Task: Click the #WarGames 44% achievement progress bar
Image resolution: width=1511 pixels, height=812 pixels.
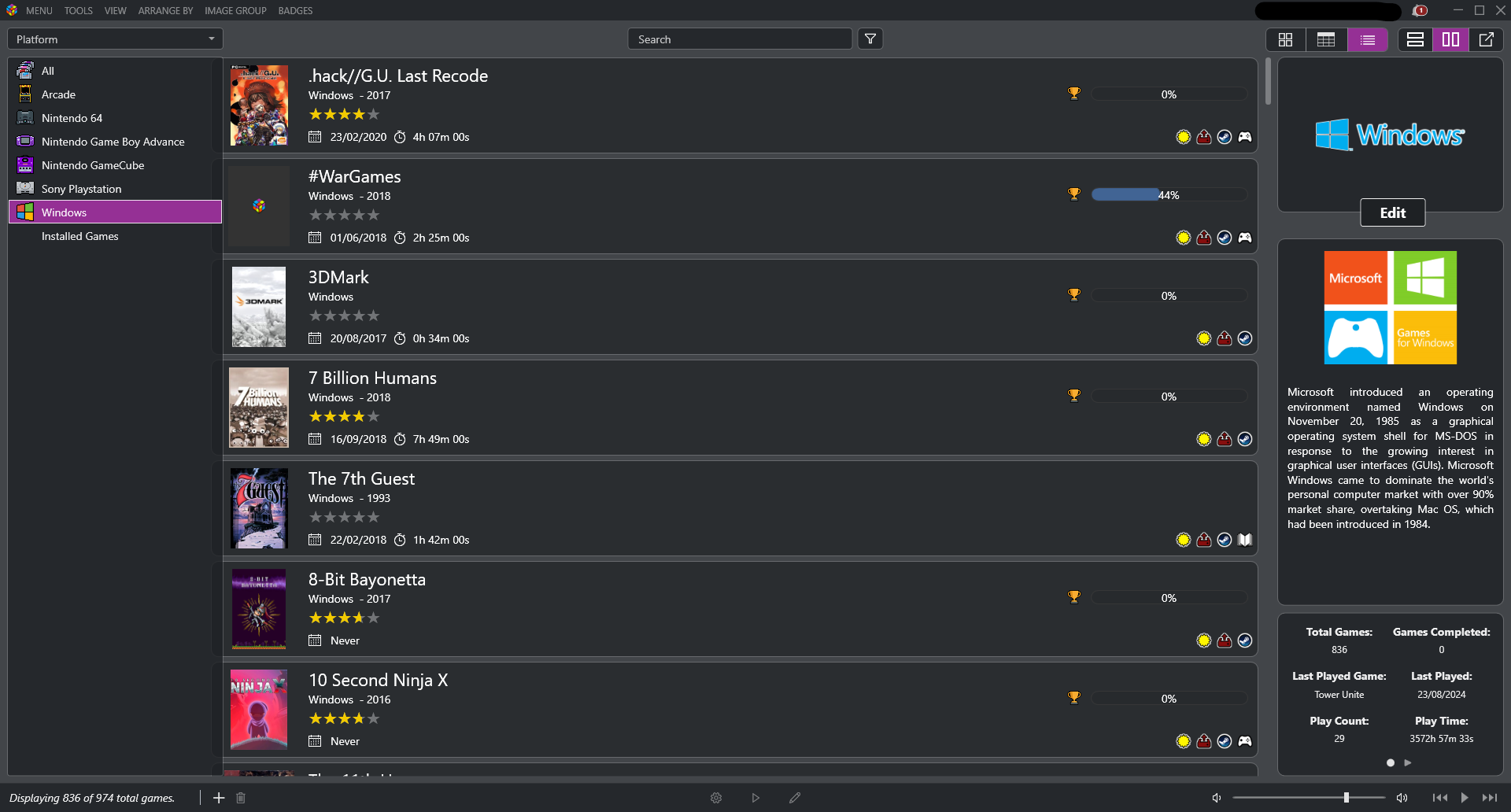Action: pyautogui.click(x=1169, y=195)
